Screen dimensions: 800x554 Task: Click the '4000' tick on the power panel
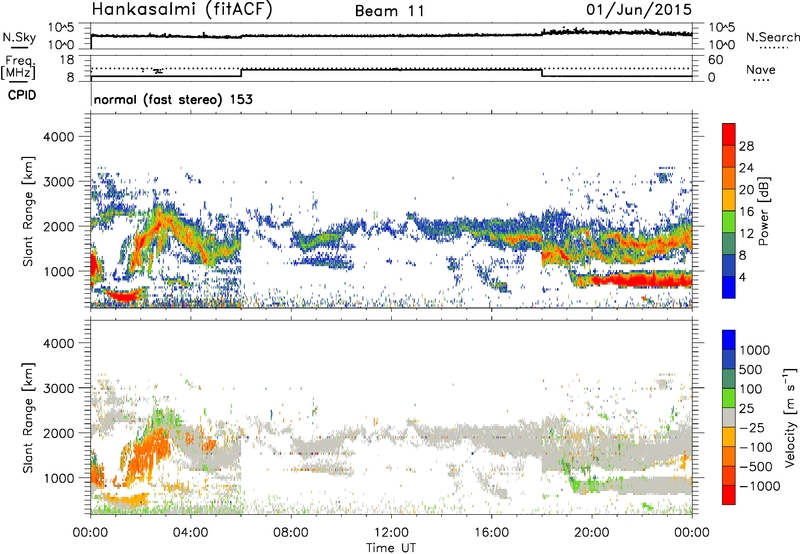(58, 137)
